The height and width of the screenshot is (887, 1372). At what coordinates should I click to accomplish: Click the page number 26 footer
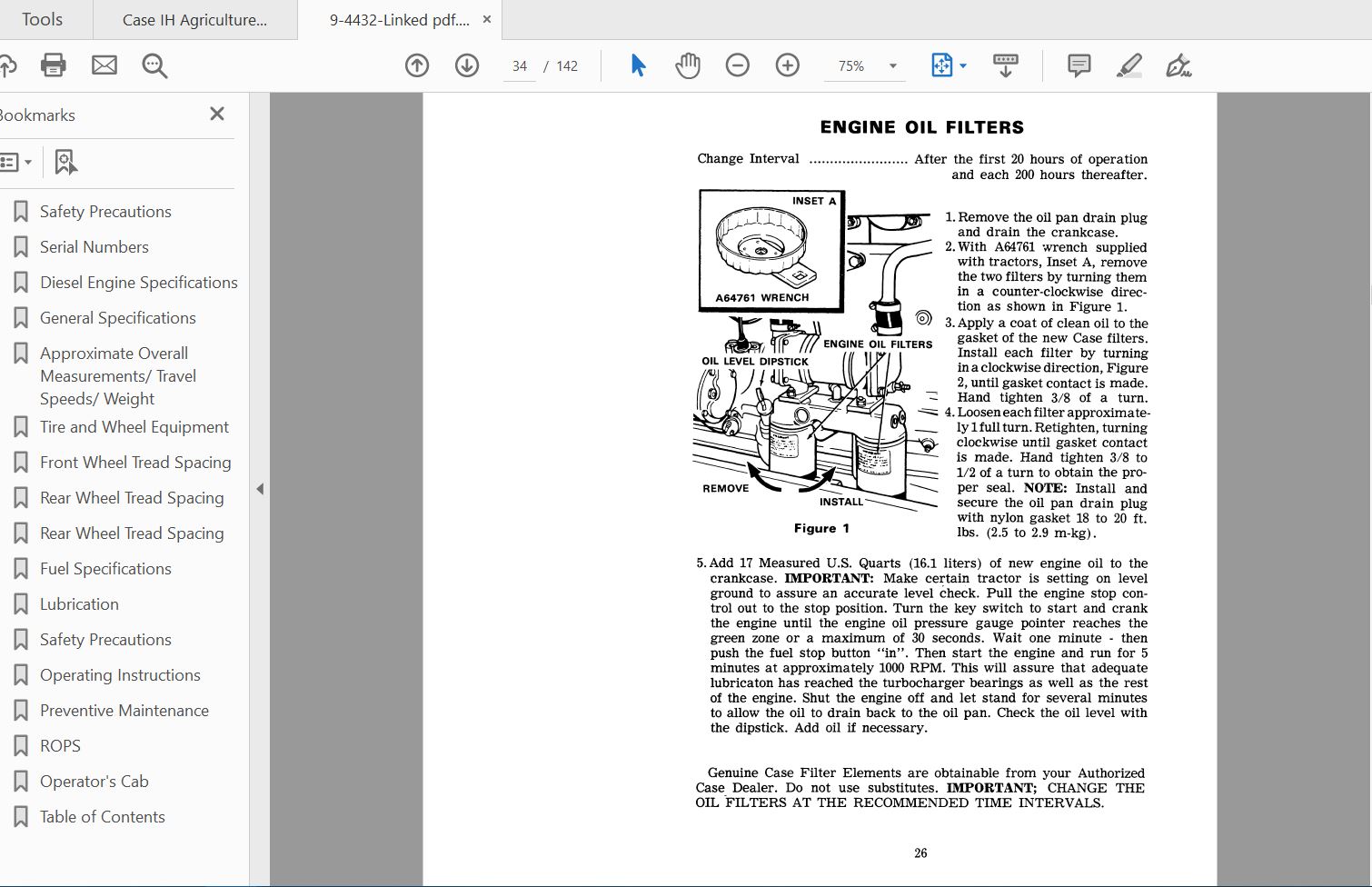920,852
